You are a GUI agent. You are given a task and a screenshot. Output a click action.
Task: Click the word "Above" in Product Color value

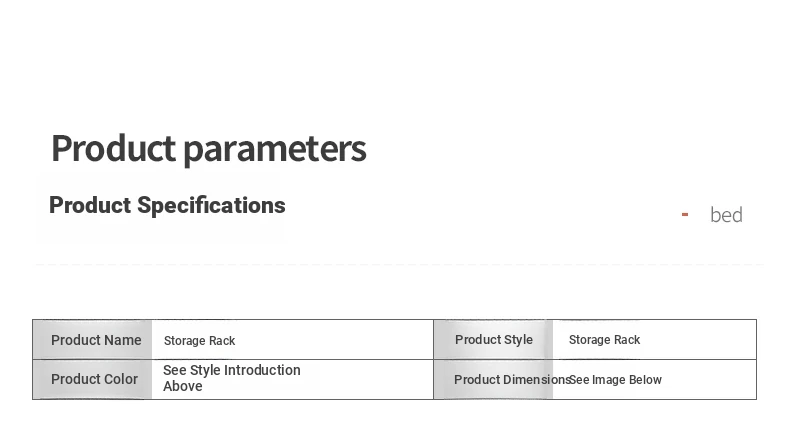point(183,387)
